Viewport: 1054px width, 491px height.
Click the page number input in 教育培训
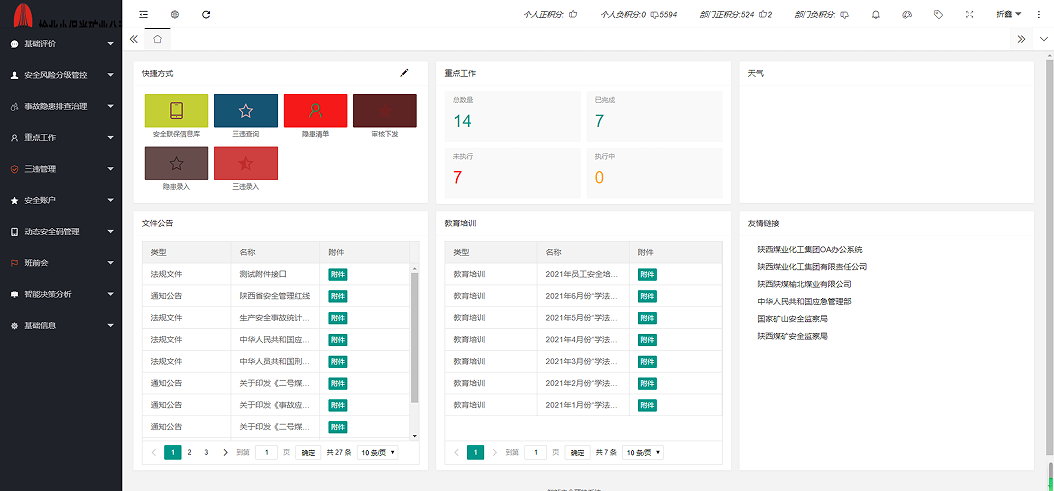537,453
